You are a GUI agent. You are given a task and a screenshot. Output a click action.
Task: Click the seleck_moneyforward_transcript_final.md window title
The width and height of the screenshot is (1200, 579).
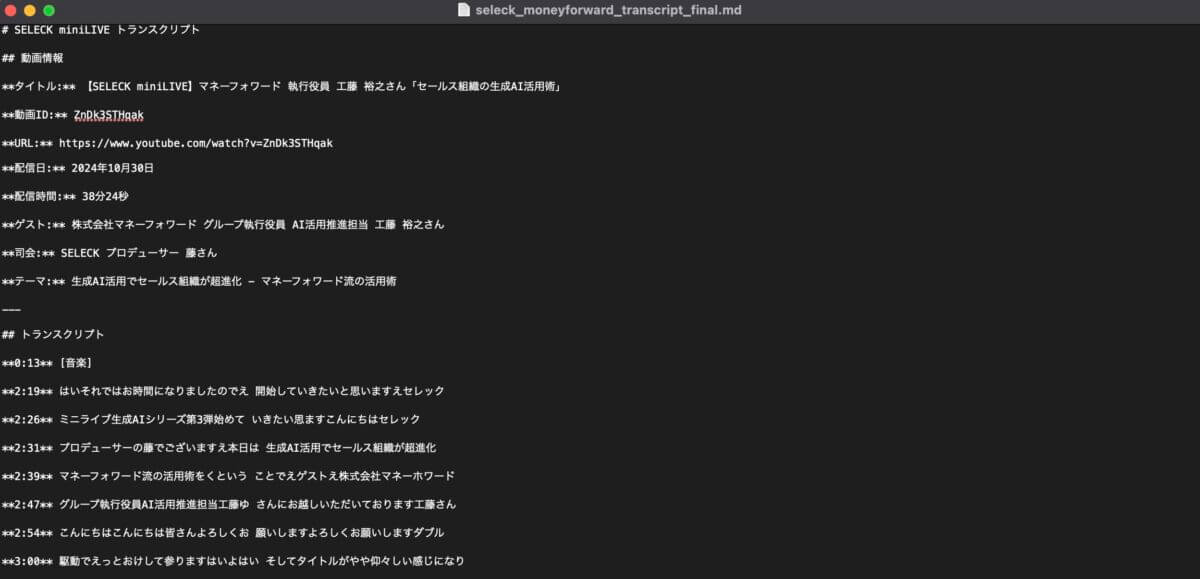tap(608, 10)
